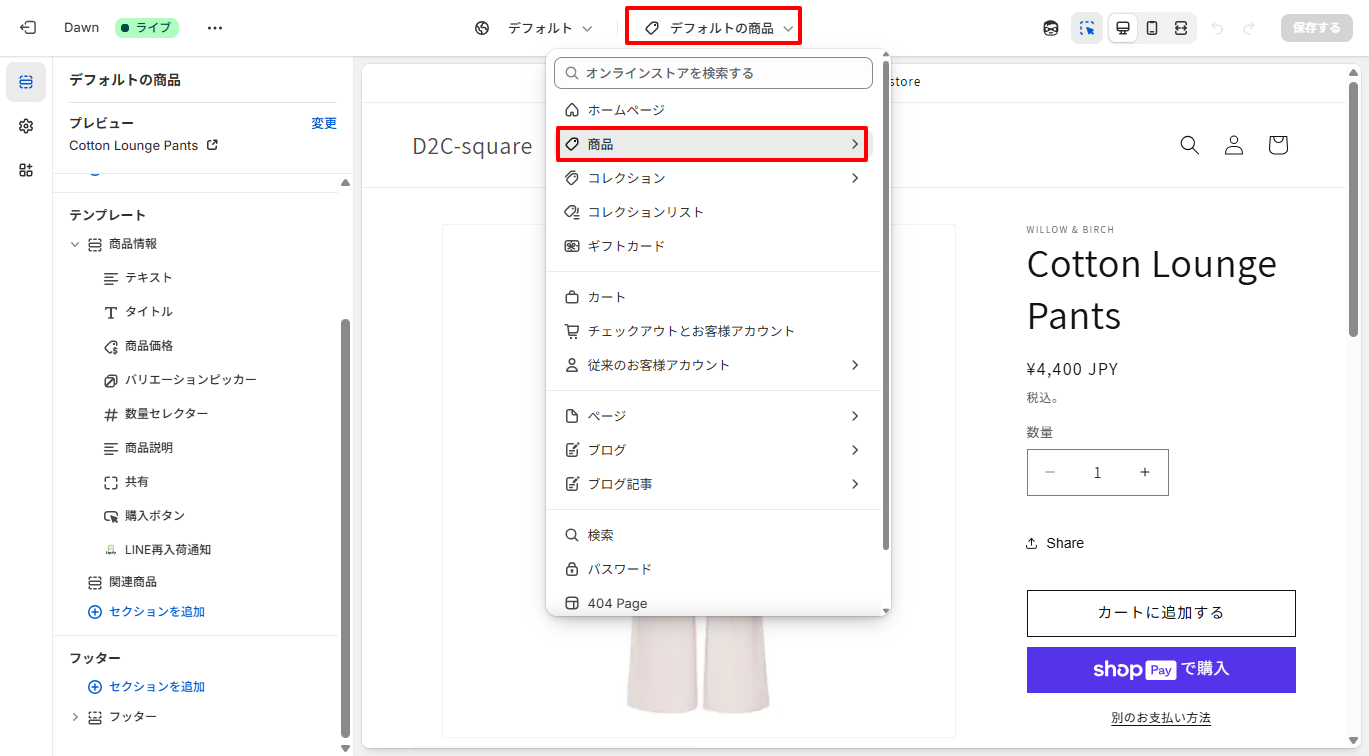This screenshot has height=756, width=1369.
Task: Decrease quantity with minus button
Action: point(1050,472)
